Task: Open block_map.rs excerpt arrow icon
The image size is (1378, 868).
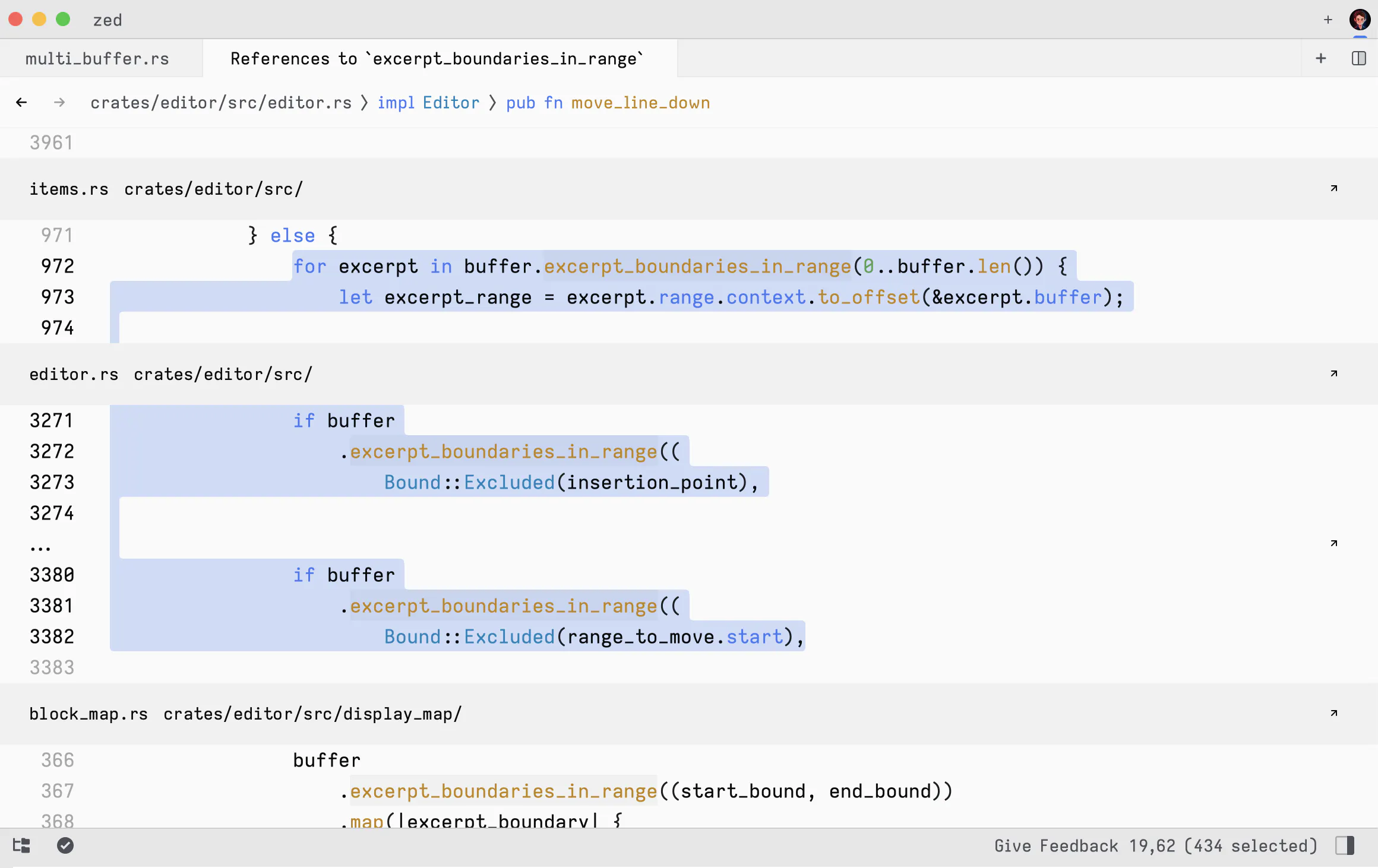Action: tap(1333, 713)
